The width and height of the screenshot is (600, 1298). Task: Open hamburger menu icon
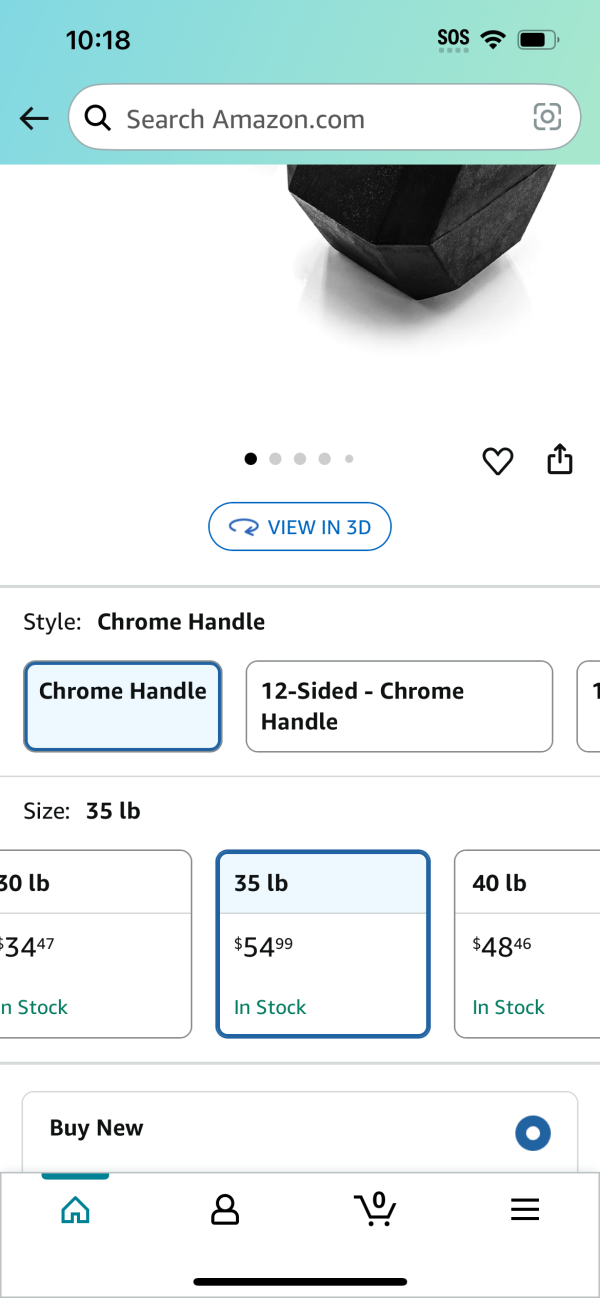525,1210
